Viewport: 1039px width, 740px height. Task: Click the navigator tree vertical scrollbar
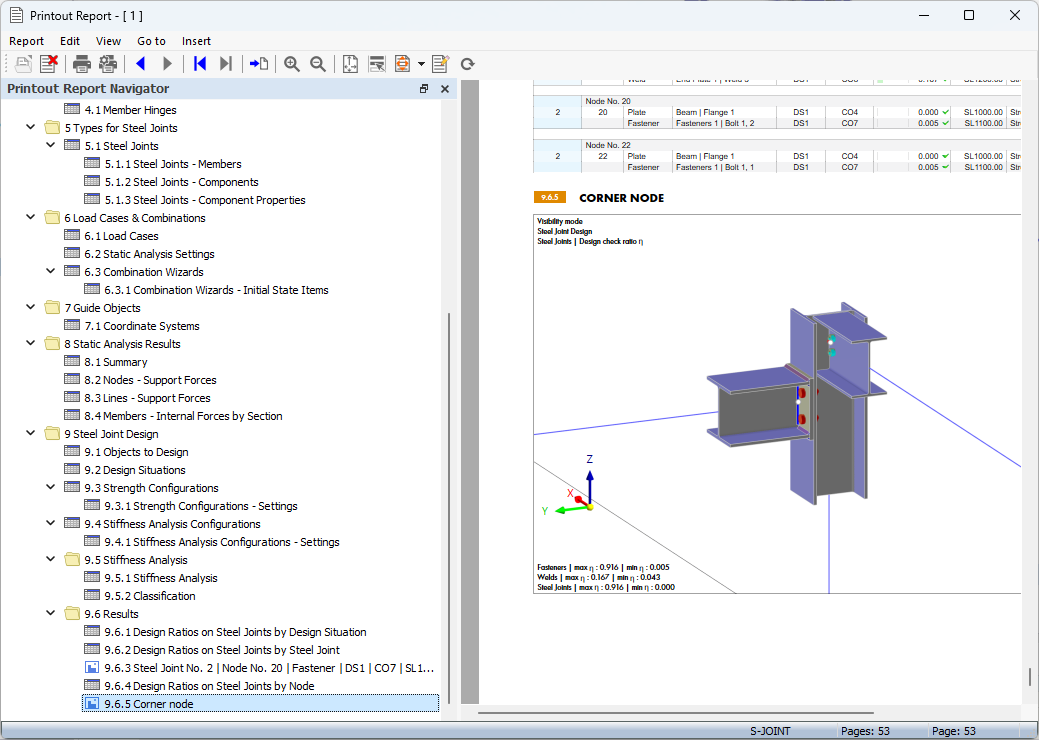point(449,507)
